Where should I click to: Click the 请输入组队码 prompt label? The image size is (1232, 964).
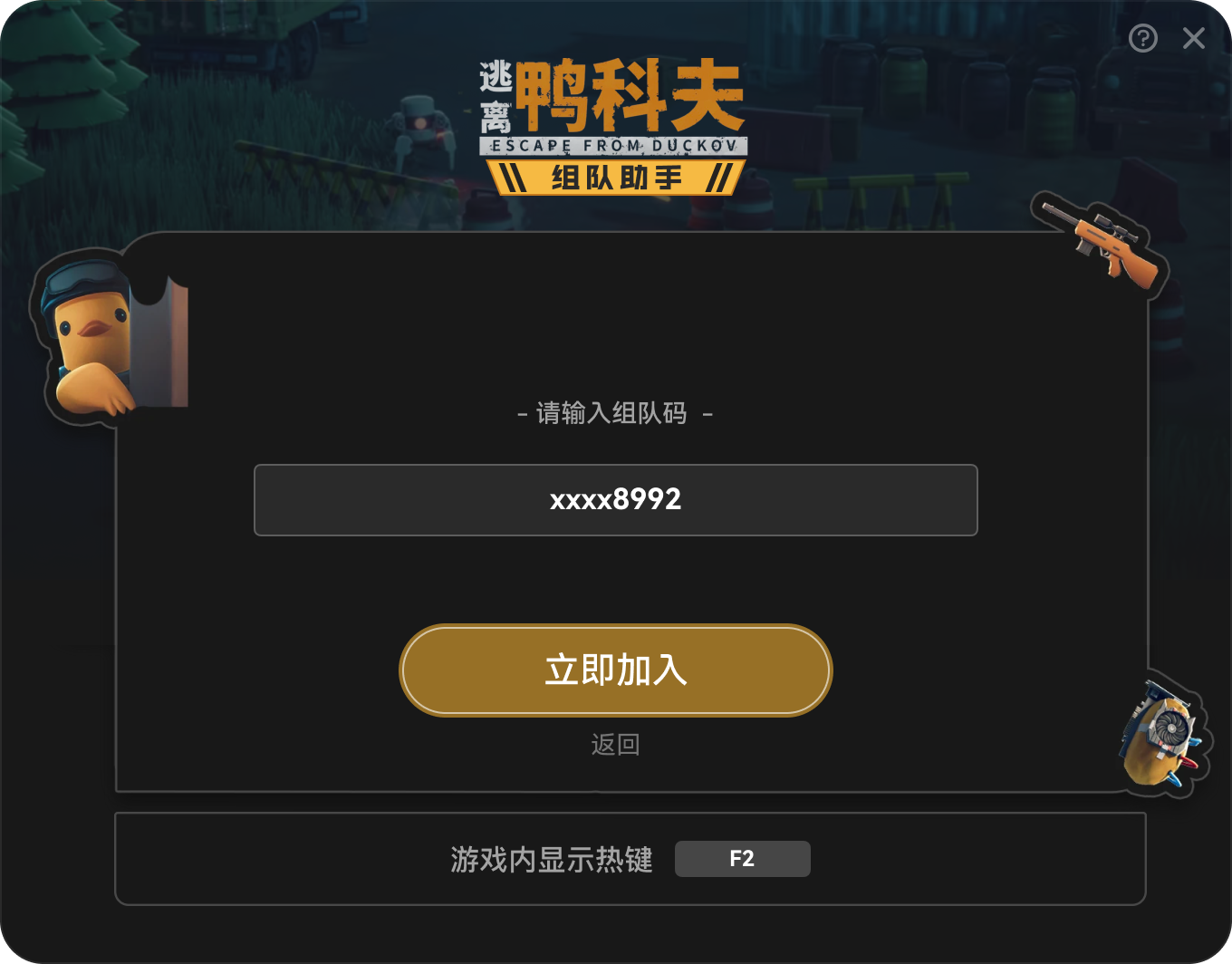pos(615,414)
